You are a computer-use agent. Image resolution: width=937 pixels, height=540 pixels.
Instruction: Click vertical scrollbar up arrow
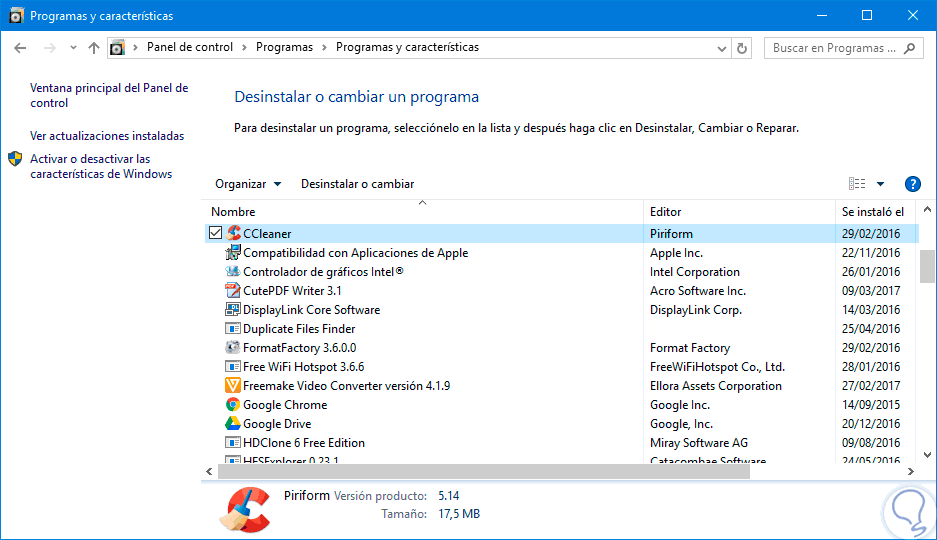click(x=927, y=209)
